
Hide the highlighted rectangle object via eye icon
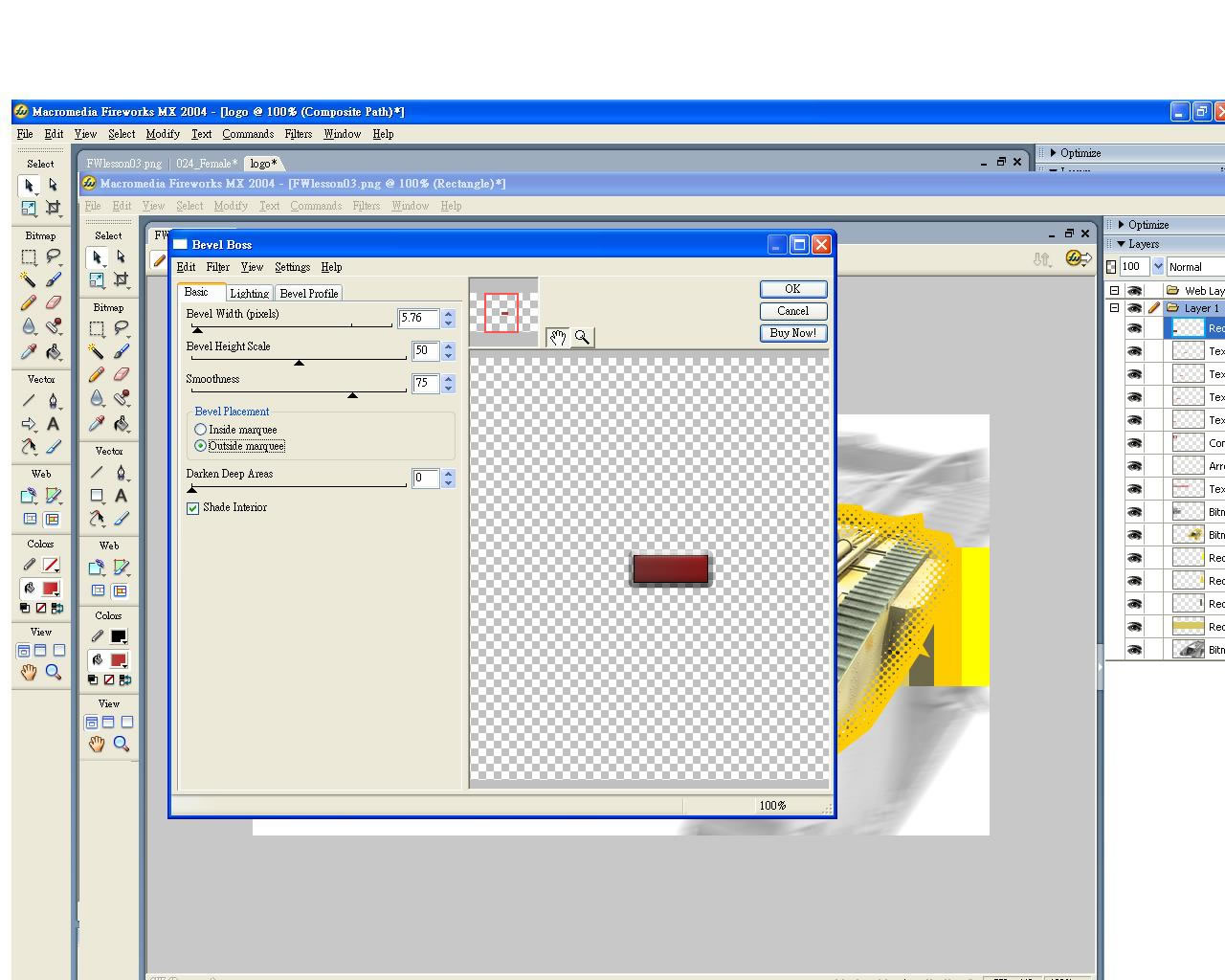tap(1135, 328)
